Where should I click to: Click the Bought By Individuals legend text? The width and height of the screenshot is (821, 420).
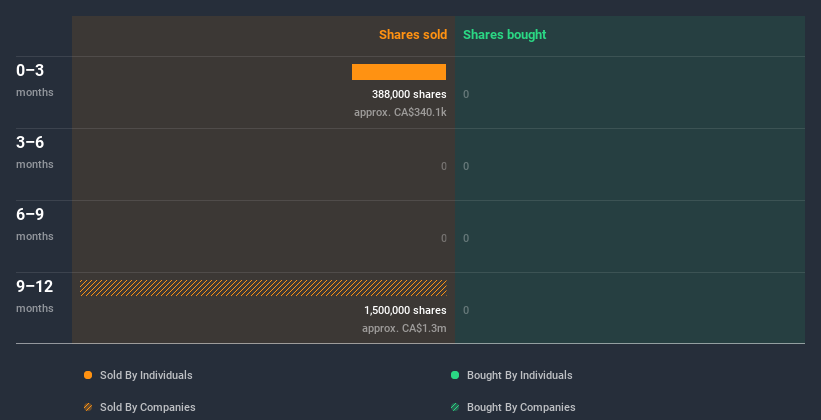point(519,375)
